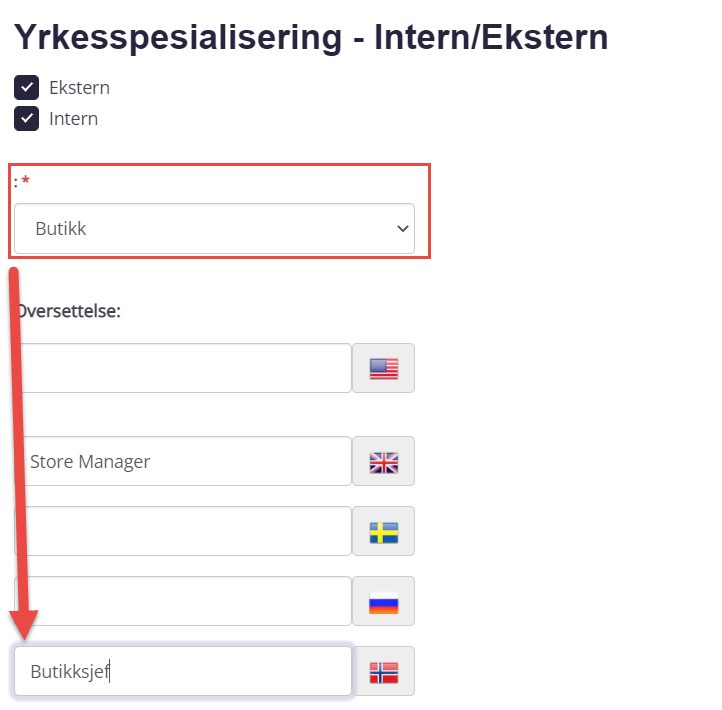The height and width of the screenshot is (710, 722).
Task: Select the word Butikk in the dropdown
Action: tap(61, 228)
